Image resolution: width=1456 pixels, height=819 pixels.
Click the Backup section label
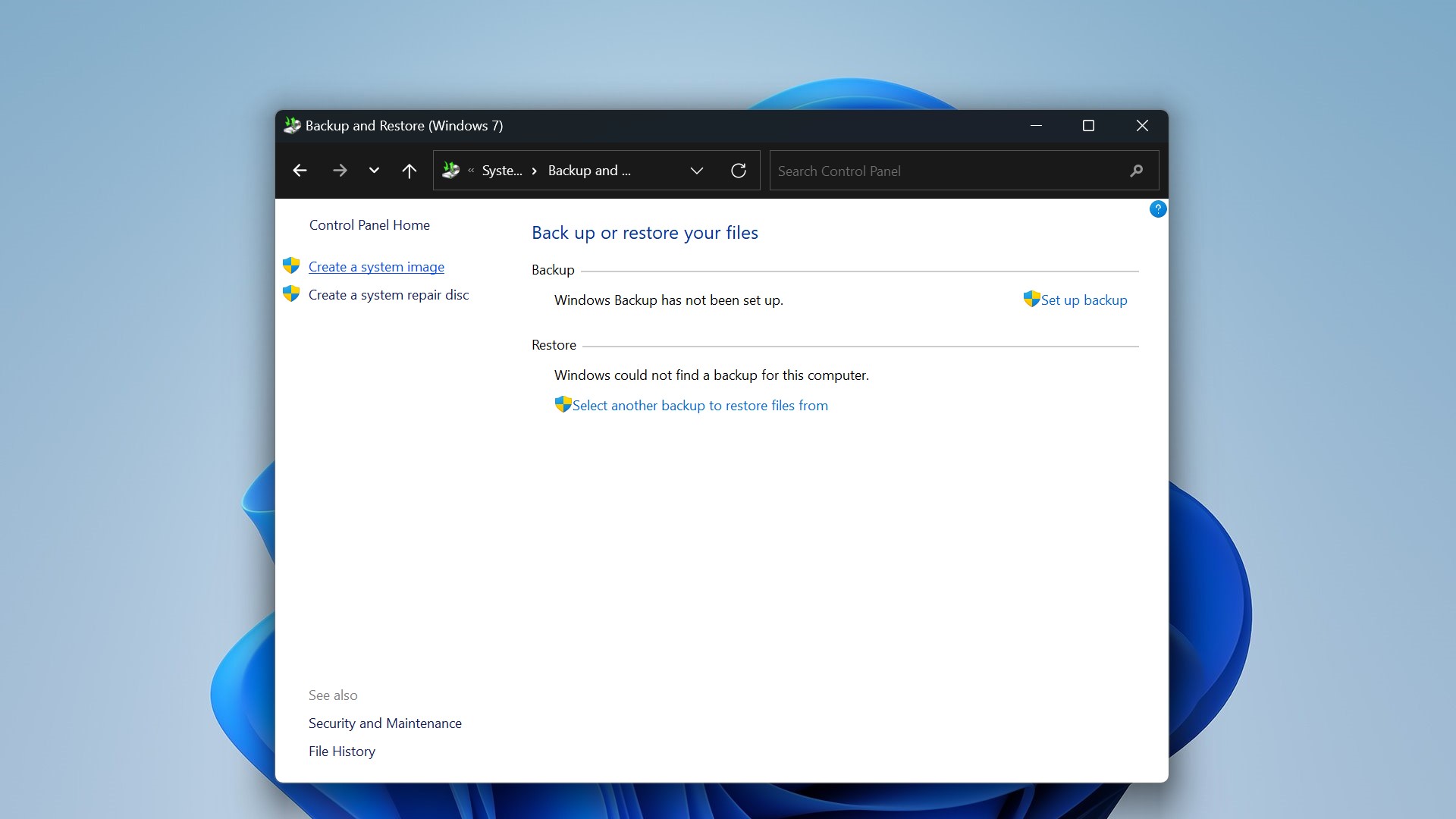click(553, 270)
